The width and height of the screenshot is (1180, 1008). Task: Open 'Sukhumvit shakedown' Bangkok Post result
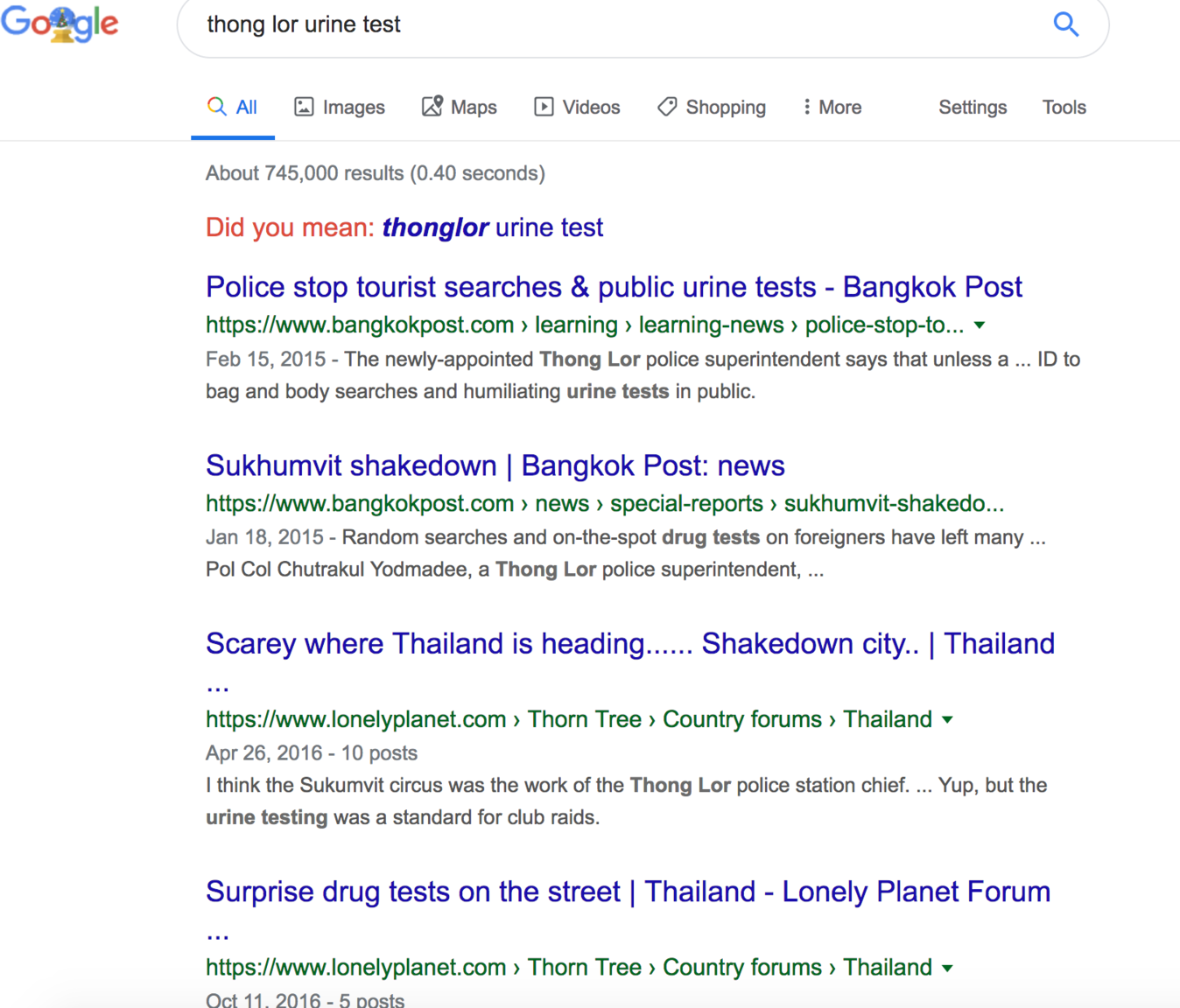tap(495, 465)
